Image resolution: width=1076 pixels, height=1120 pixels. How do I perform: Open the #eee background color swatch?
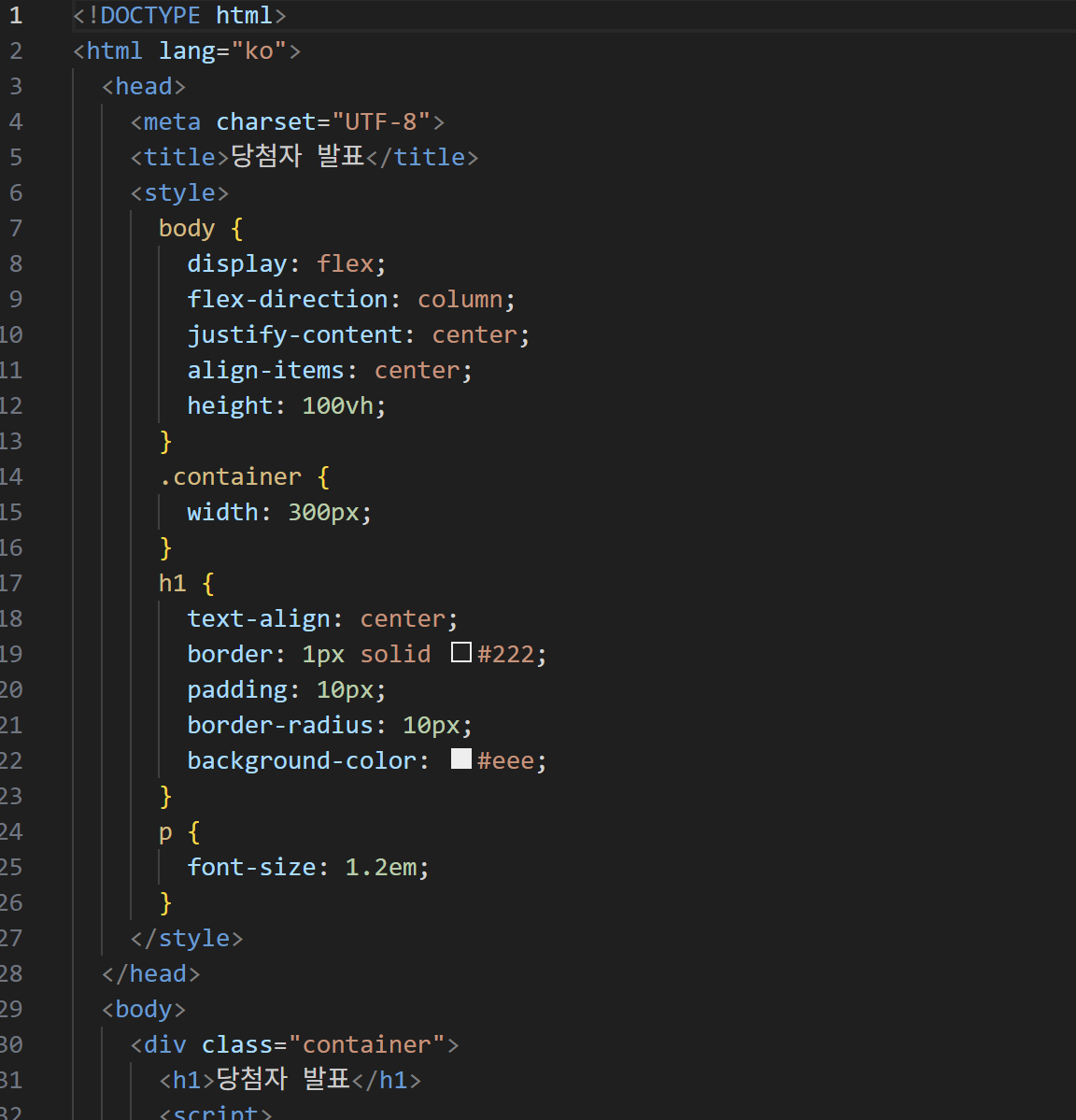coord(461,758)
